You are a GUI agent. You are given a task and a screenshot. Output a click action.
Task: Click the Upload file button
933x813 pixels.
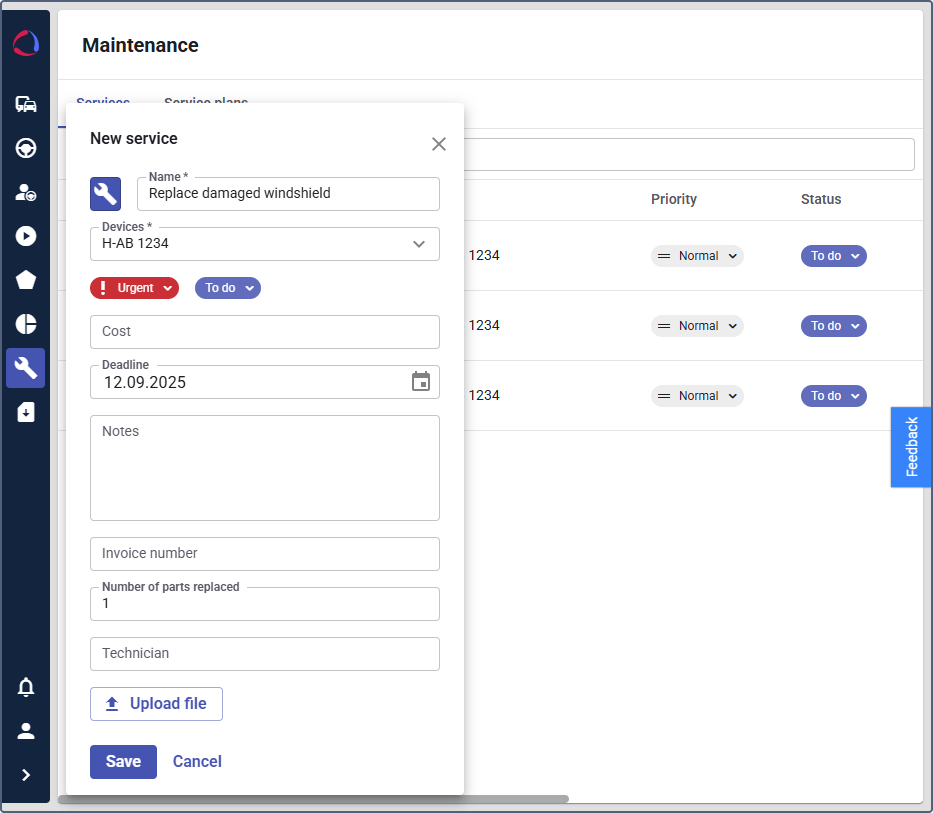click(156, 704)
